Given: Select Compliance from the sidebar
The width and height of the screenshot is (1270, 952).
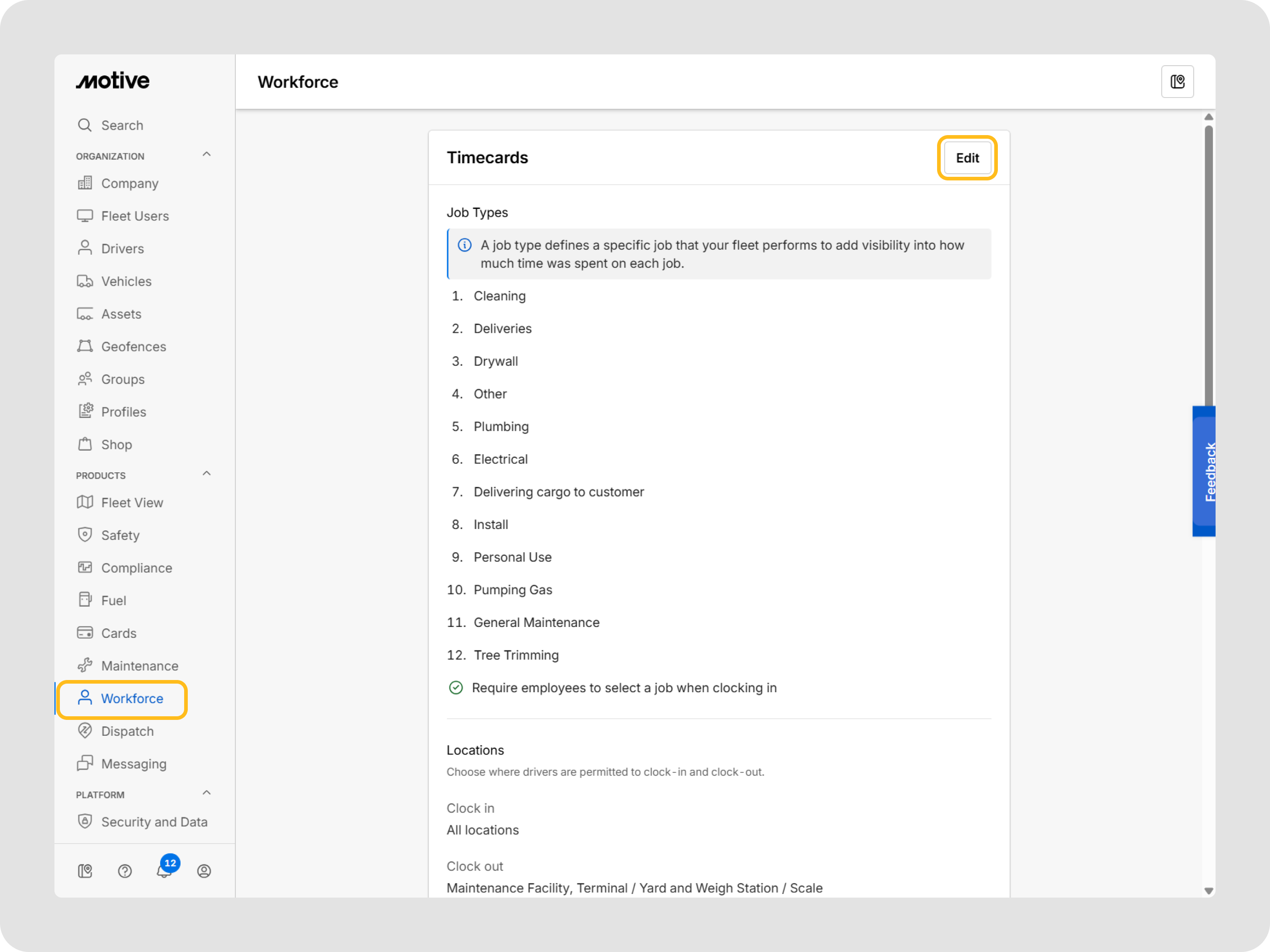Looking at the screenshot, I should coord(137,568).
